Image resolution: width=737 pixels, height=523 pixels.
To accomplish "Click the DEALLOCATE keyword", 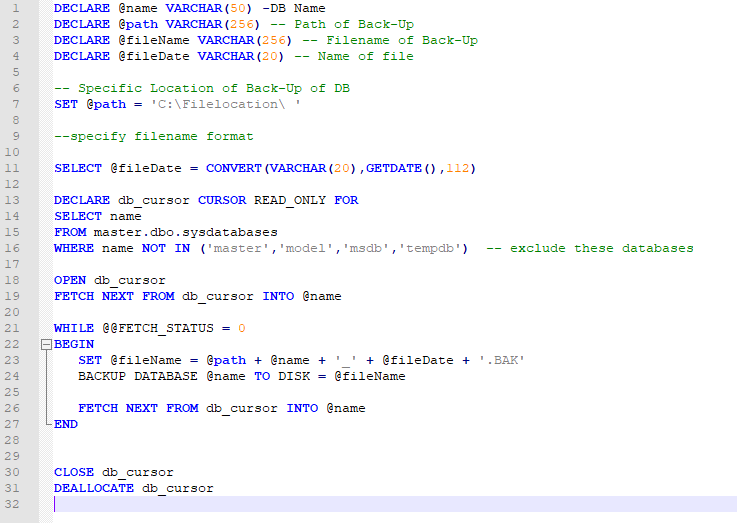I will (94, 488).
